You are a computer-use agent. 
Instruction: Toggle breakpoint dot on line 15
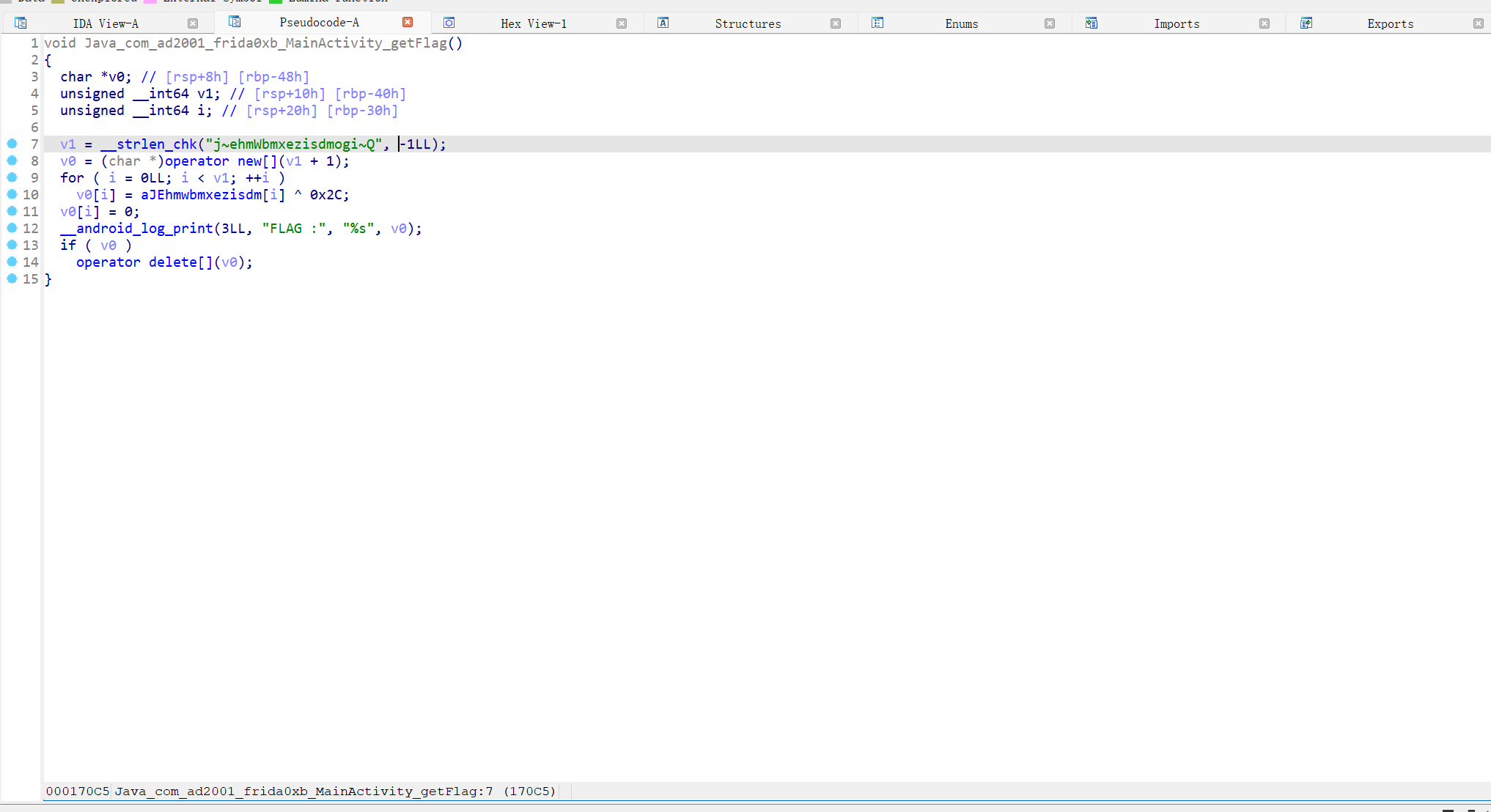pos(12,278)
